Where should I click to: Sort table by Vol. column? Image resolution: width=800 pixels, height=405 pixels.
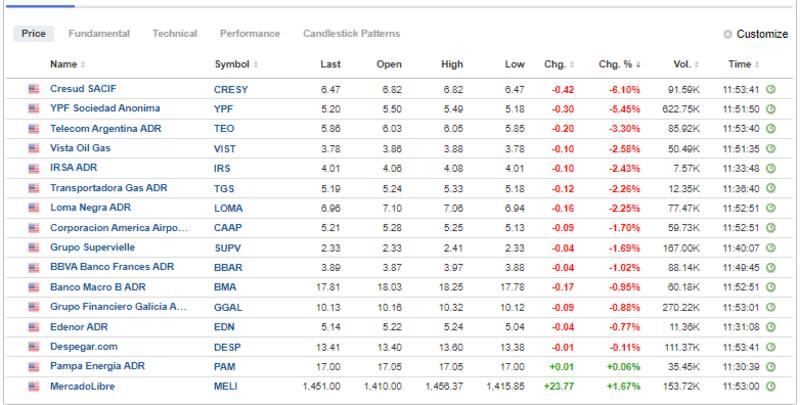686,65
